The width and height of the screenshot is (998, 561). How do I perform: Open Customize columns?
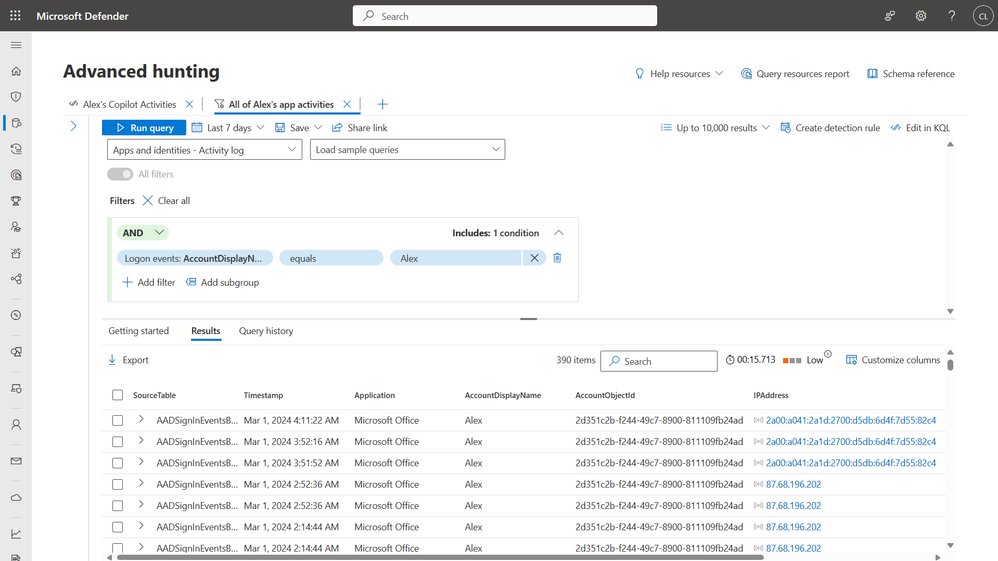[x=892, y=360]
